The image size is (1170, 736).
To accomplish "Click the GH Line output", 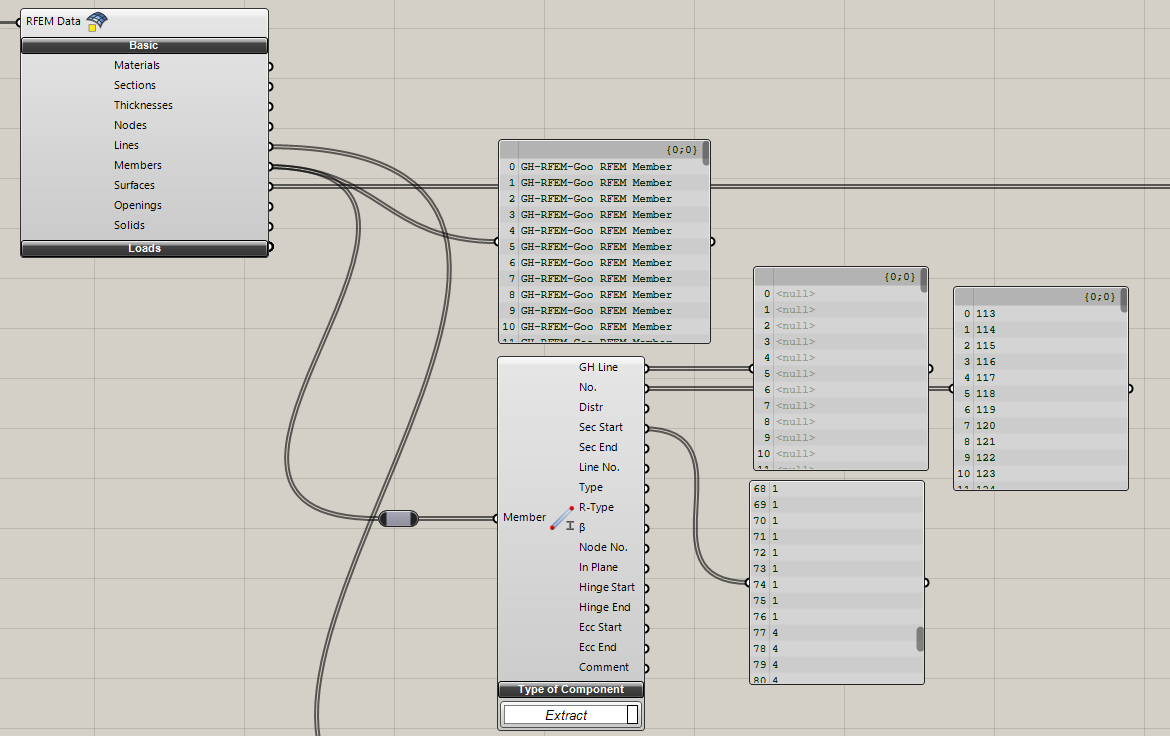I will point(598,367).
